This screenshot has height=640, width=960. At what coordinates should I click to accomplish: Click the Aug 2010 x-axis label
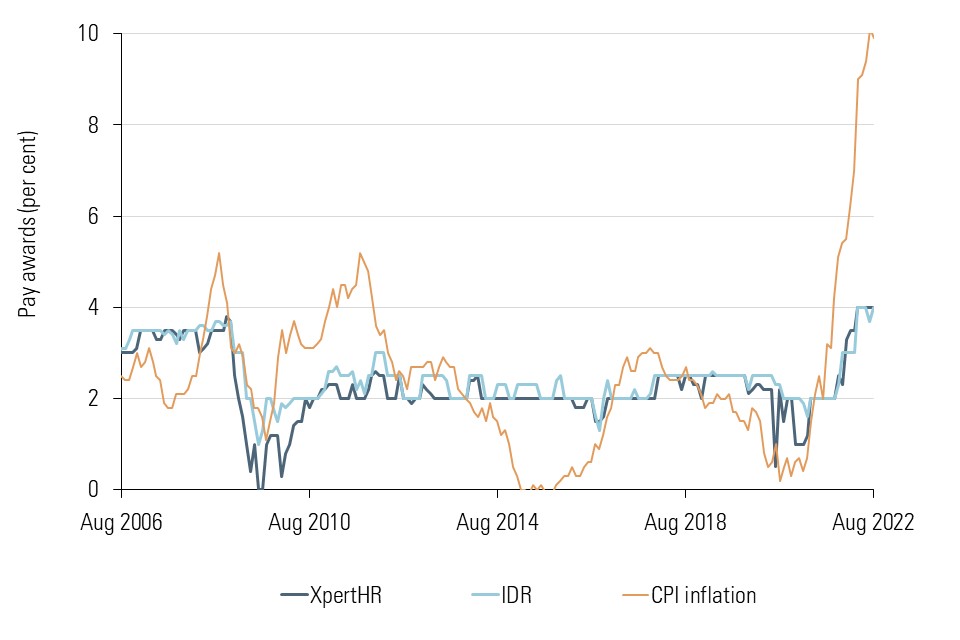(309, 522)
